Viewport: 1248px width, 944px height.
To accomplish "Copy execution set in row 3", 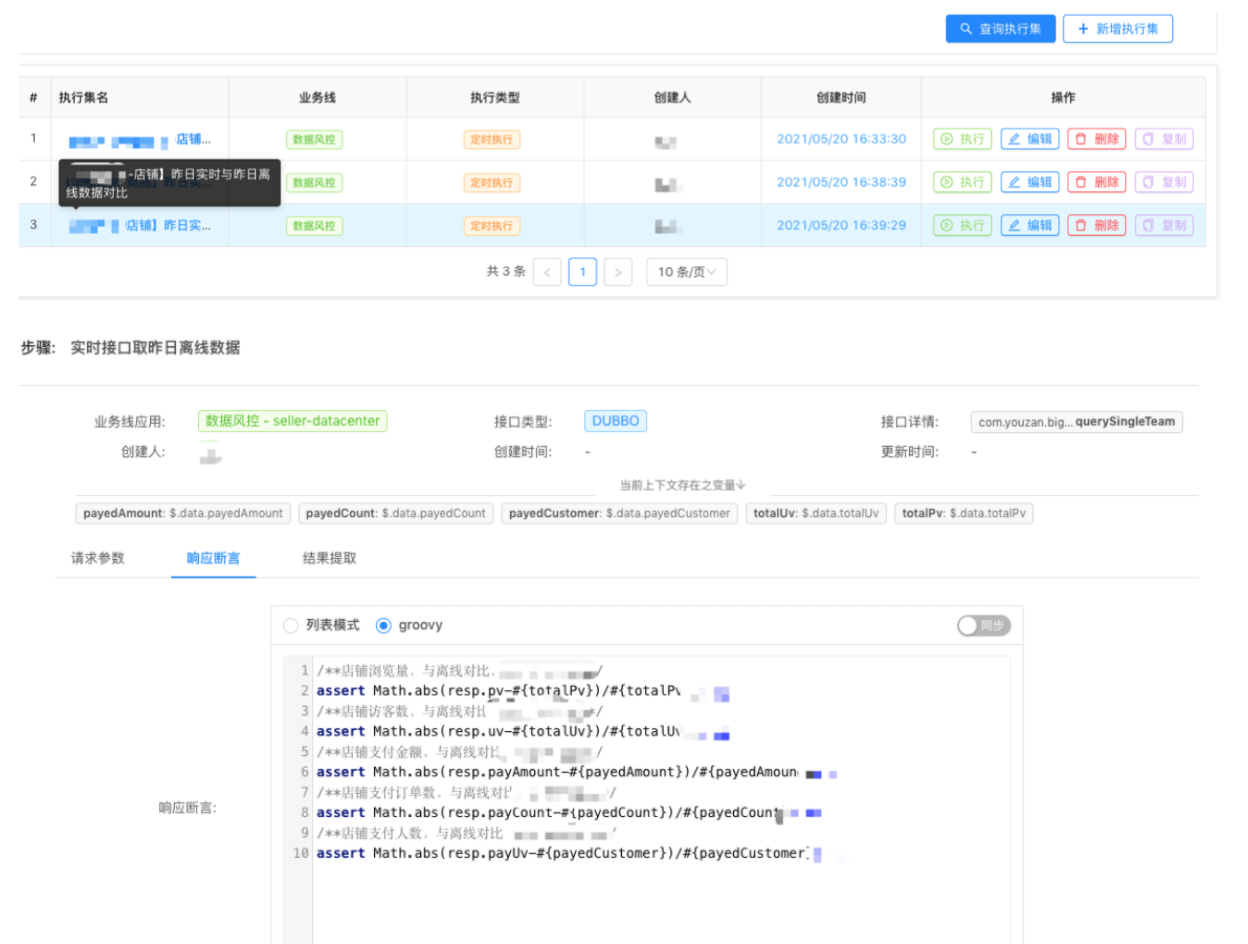I will [x=1164, y=225].
